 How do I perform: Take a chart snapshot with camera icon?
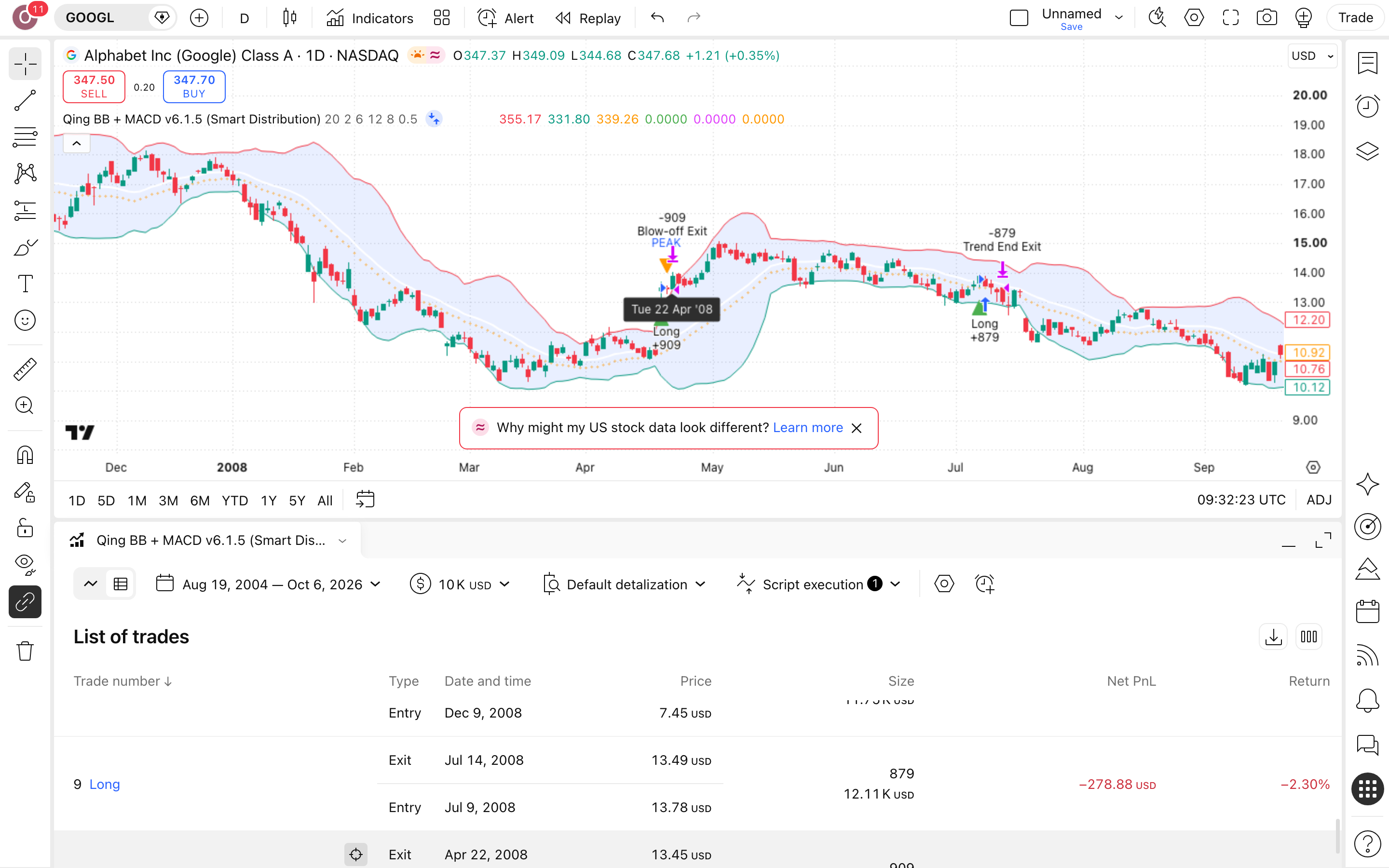(x=1266, y=18)
